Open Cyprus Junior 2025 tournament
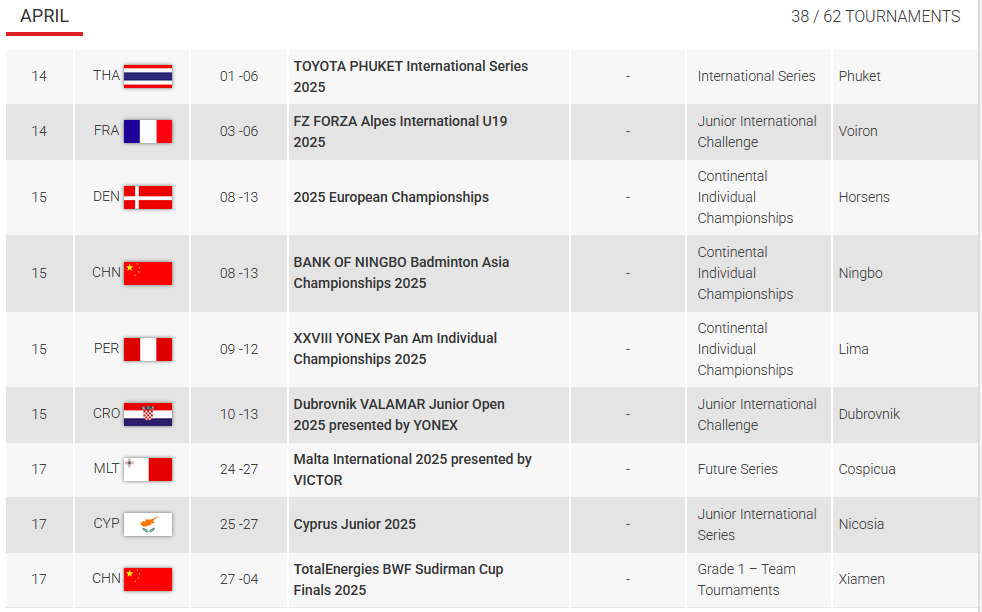The width and height of the screenshot is (982, 612). click(x=354, y=524)
